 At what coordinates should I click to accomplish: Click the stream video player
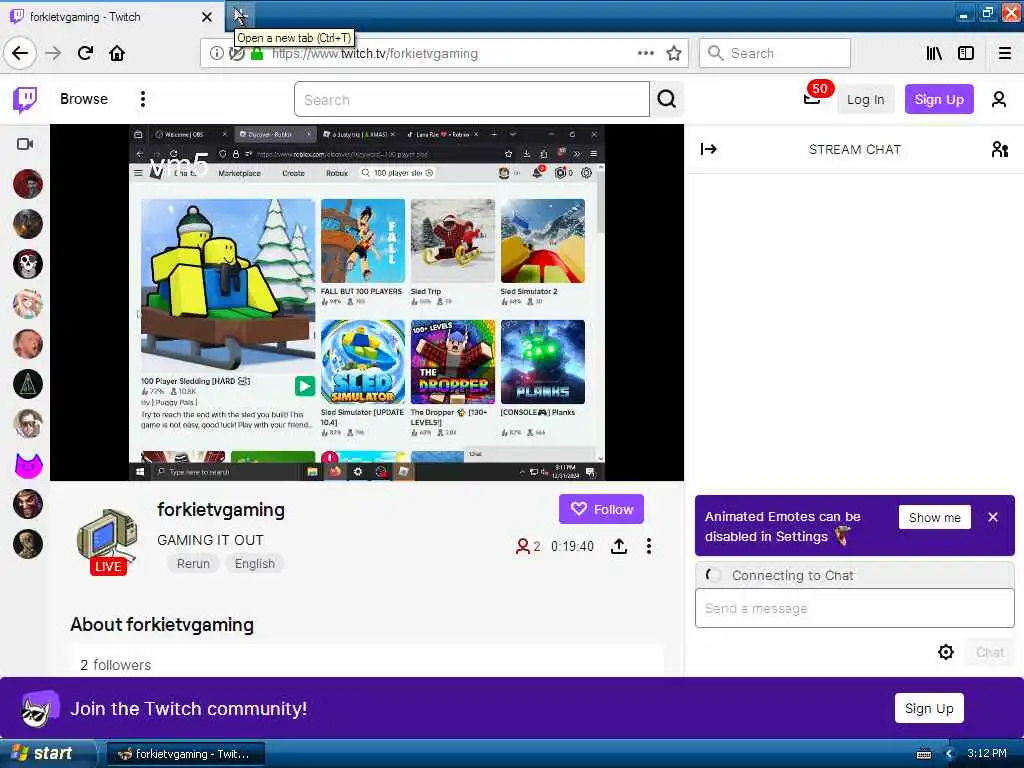tap(367, 302)
